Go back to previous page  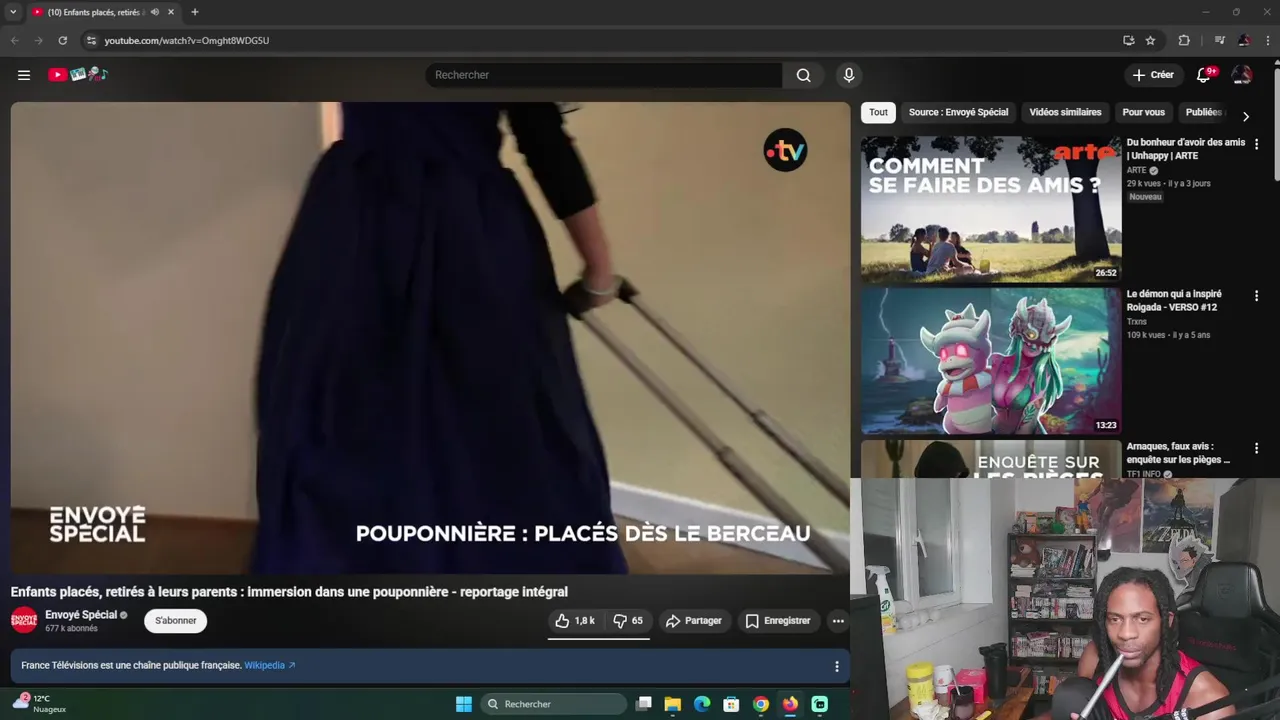coord(14,40)
